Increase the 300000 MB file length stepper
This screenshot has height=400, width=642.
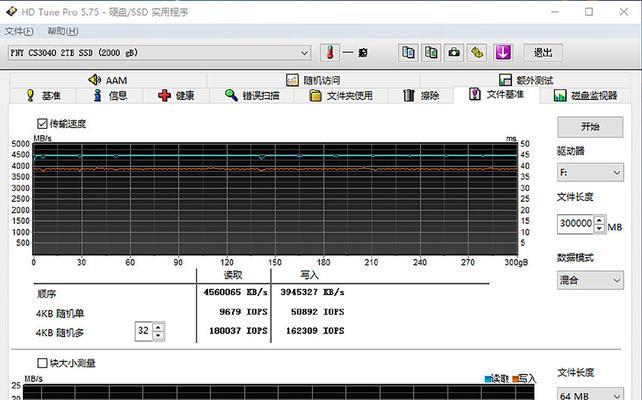(599, 220)
